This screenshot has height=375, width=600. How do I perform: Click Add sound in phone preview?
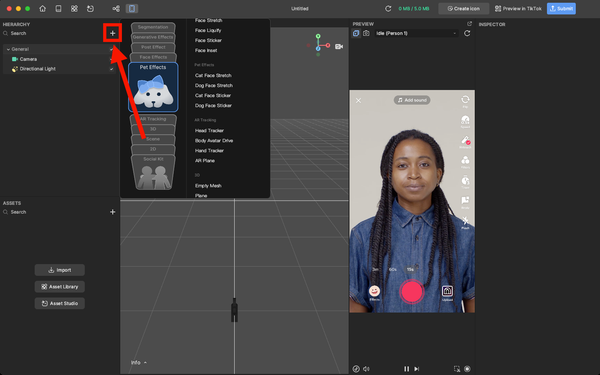point(412,100)
